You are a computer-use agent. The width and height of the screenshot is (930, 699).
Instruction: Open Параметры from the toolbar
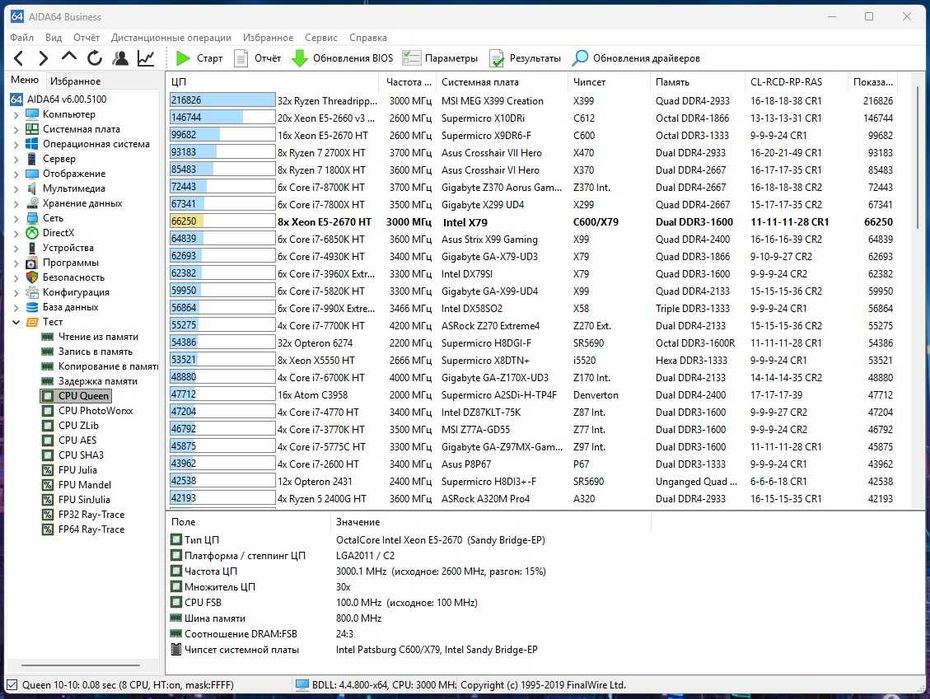440,58
